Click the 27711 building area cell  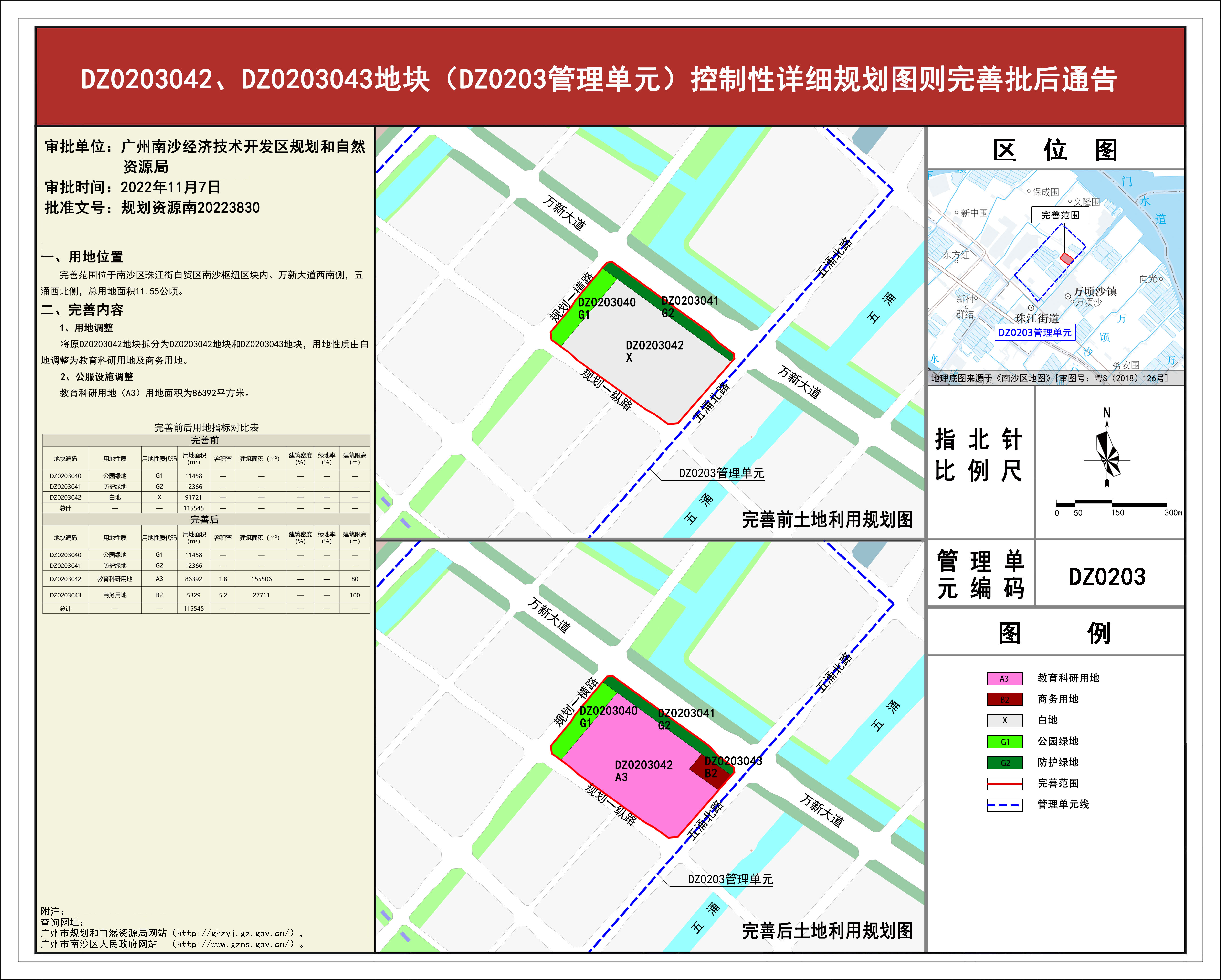click(x=261, y=595)
